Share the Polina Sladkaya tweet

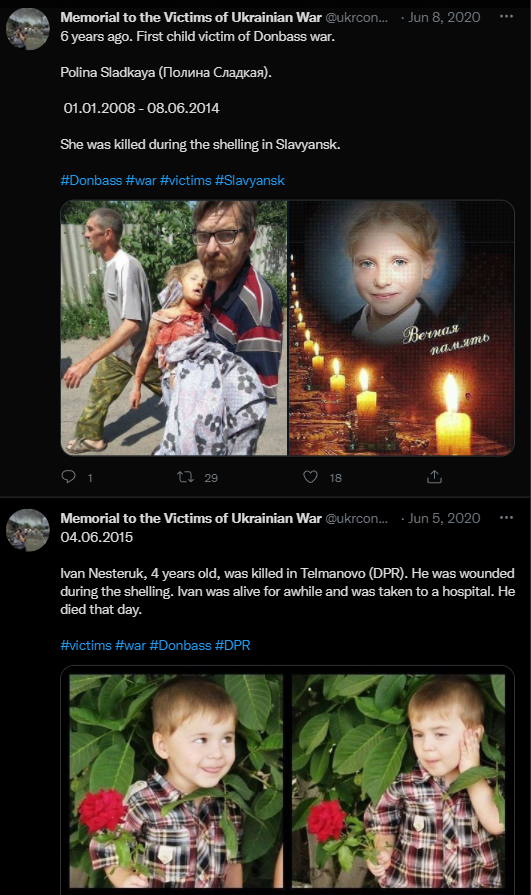(x=435, y=477)
